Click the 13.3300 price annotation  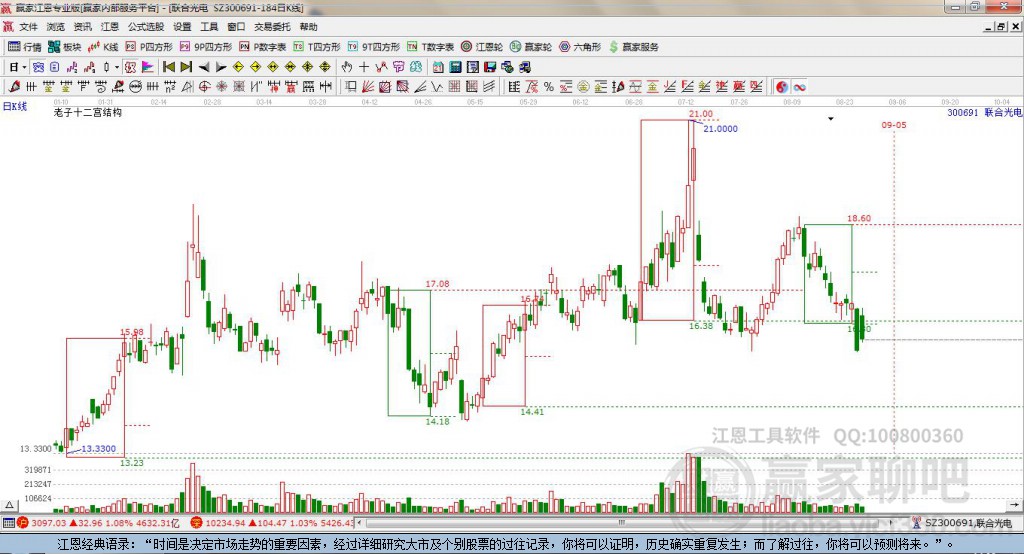[99, 449]
